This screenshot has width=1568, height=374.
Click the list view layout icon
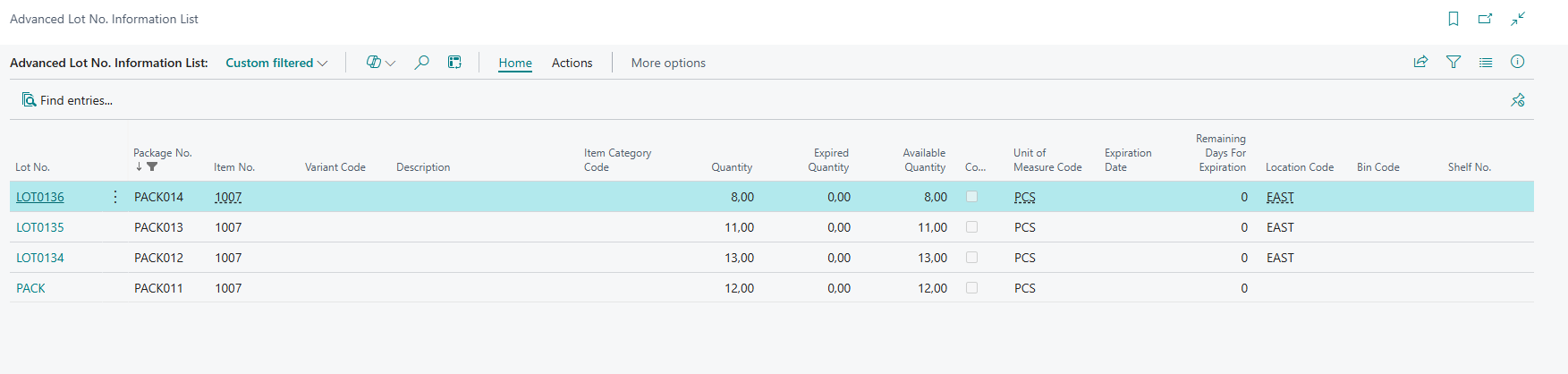pos(1486,62)
